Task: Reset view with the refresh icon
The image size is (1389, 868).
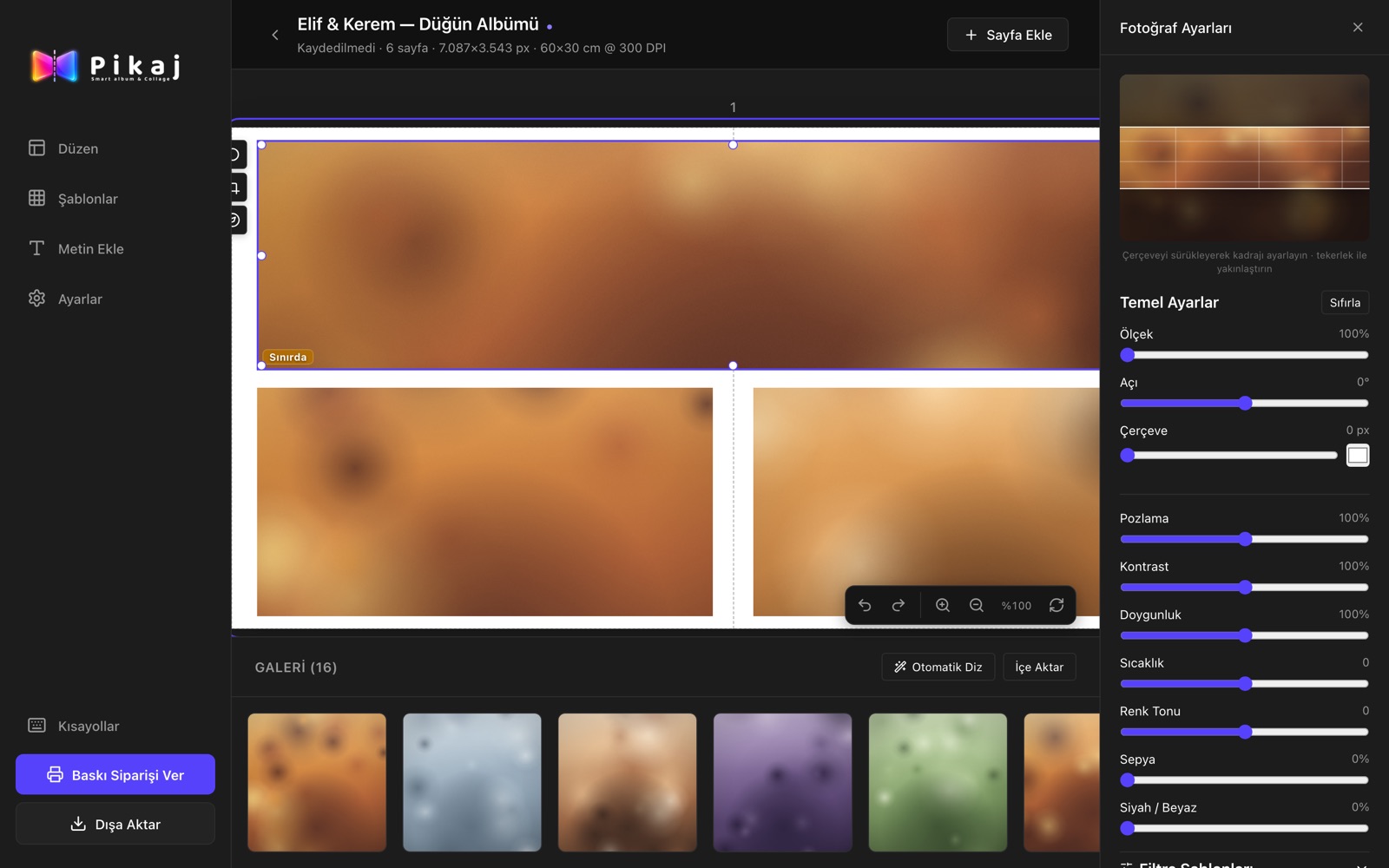Action: point(1057,605)
